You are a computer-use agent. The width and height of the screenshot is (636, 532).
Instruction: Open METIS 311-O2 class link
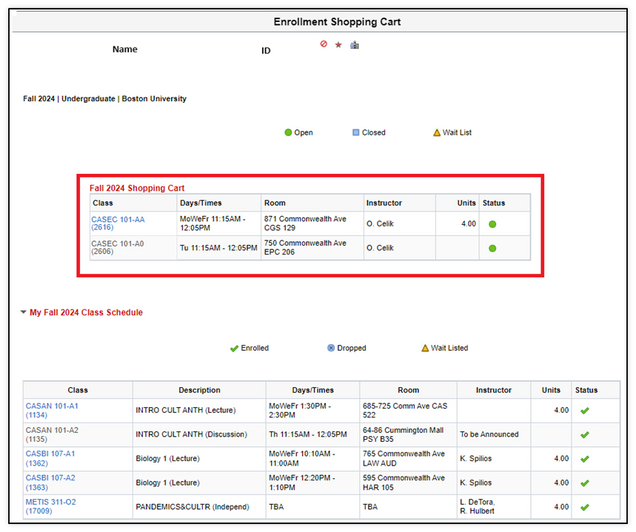click(51, 506)
